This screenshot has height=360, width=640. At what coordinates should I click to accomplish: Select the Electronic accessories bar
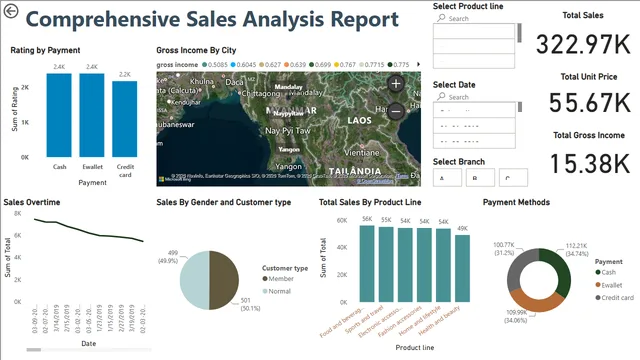coord(405,265)
